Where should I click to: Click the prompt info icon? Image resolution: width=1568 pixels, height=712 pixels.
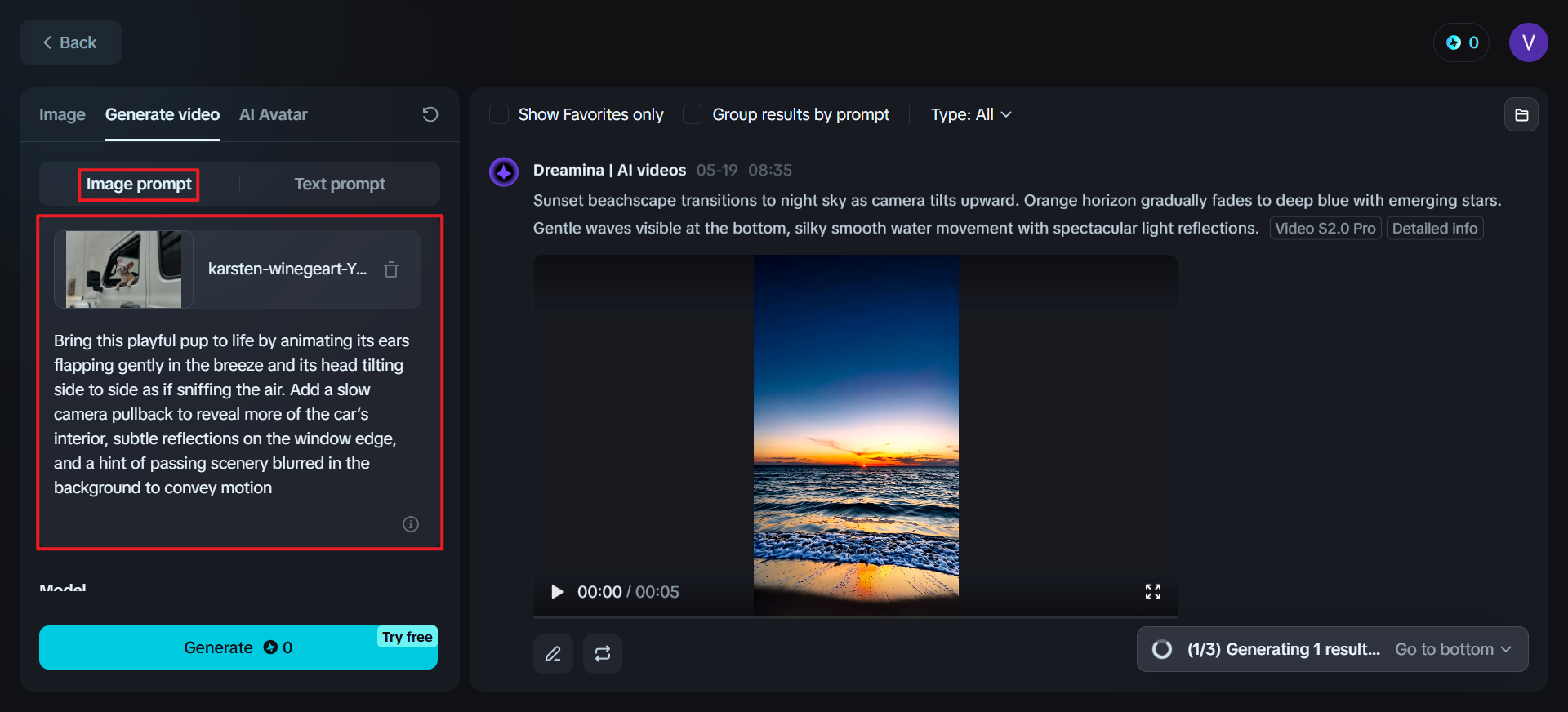pos(411,524)
